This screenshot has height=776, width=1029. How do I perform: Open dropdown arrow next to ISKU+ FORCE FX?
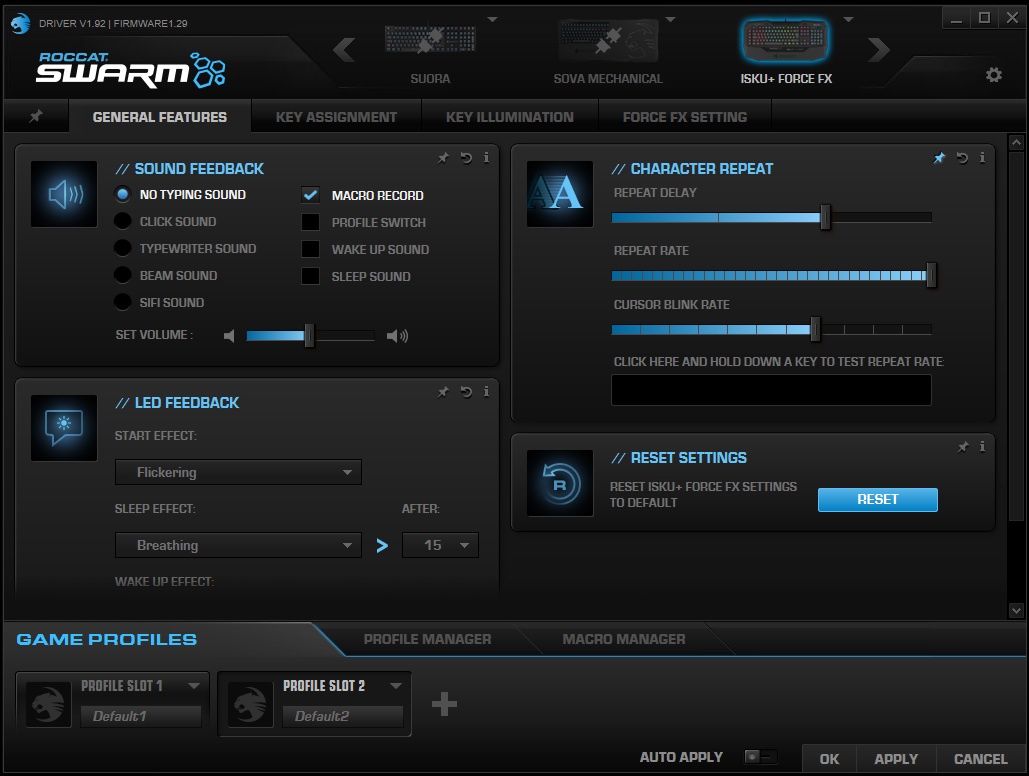848,20
